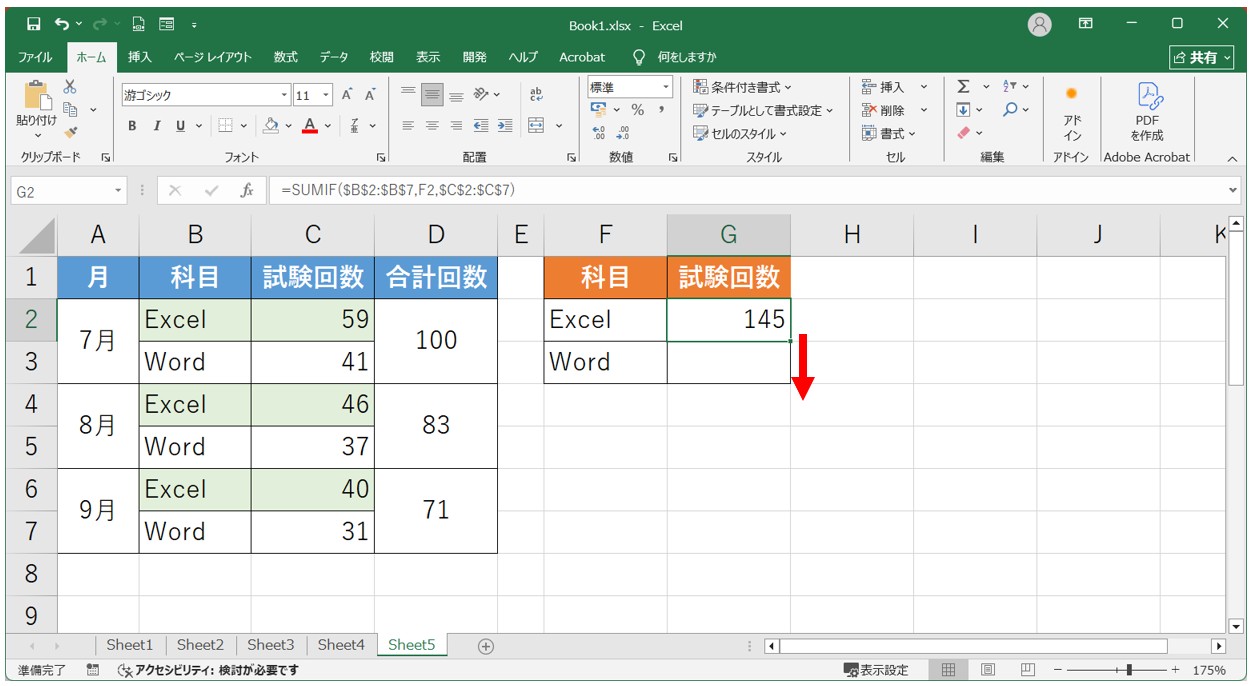Viewport: 1253px width, 686px height.
Task: Toggle Underline formatting
Action: (x=181, y=126)
